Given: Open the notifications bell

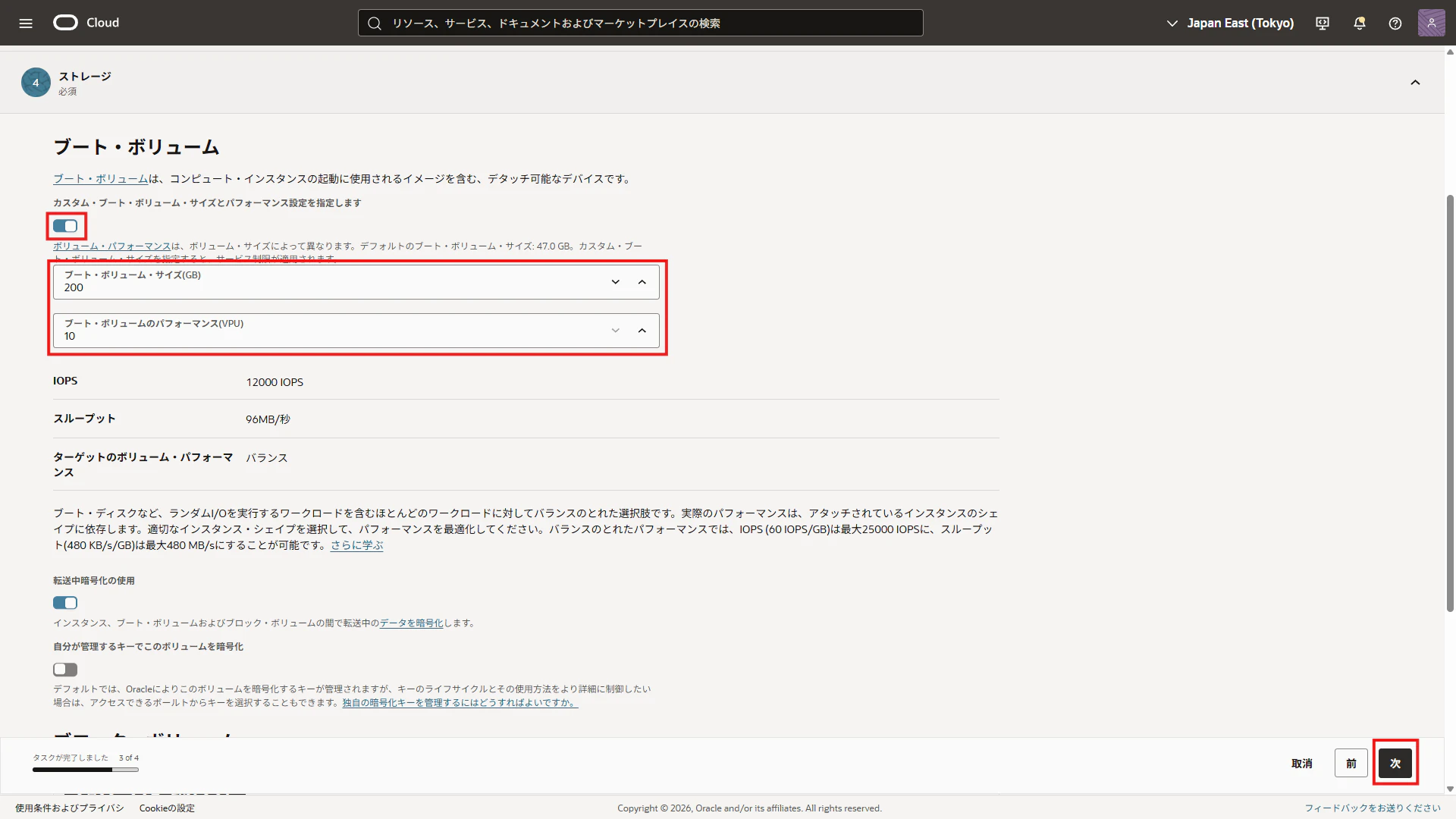Looking at the screenshot, I should pos(1360,24).
